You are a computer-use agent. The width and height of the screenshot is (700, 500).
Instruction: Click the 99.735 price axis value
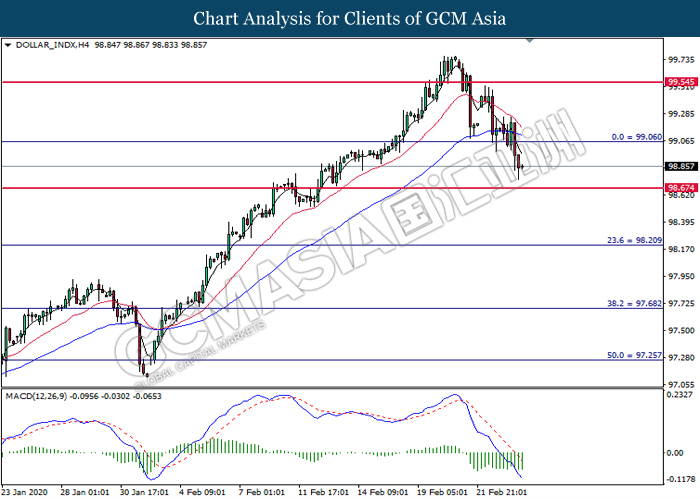[681, 60]
